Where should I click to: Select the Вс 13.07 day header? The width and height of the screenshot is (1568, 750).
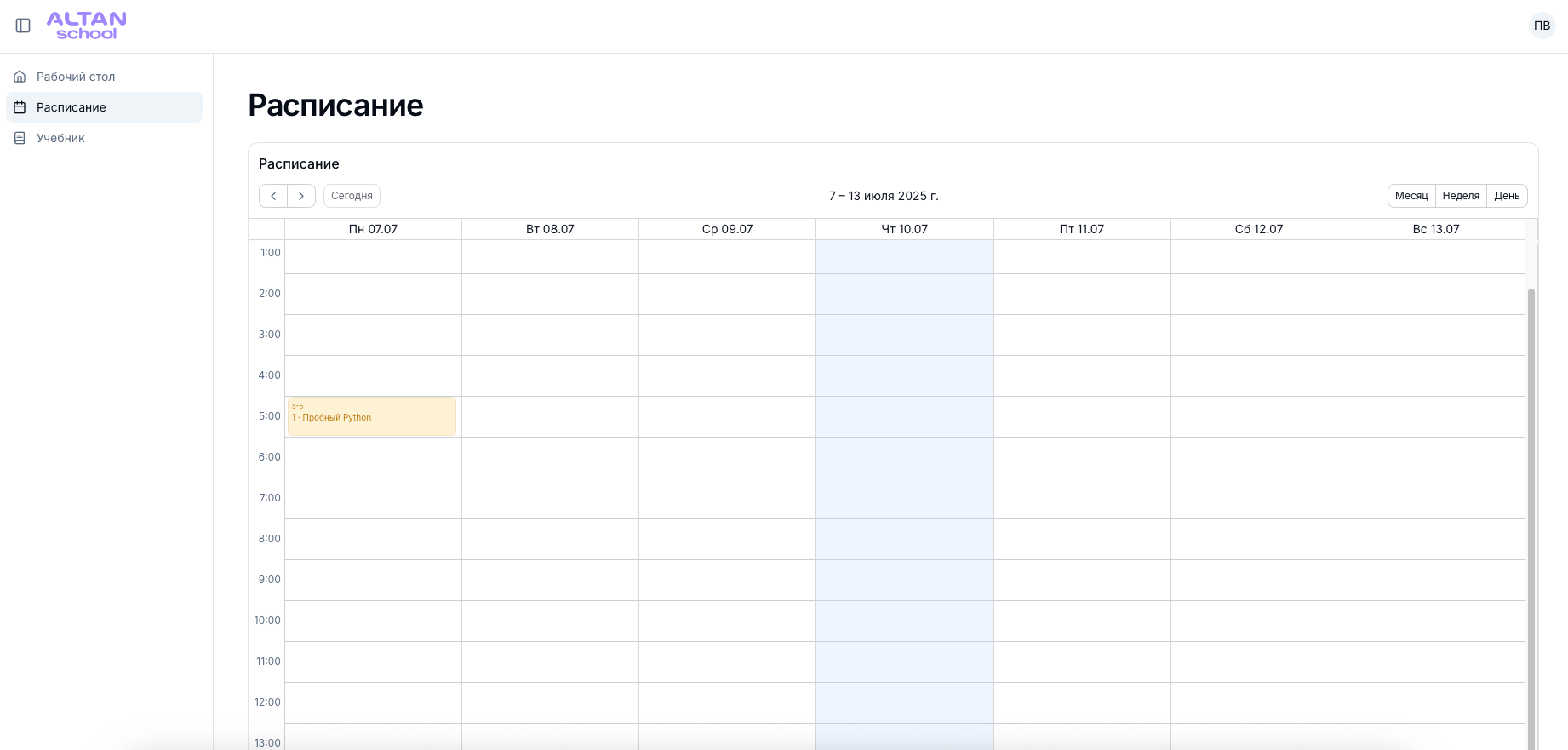(x=1435, y=229)
